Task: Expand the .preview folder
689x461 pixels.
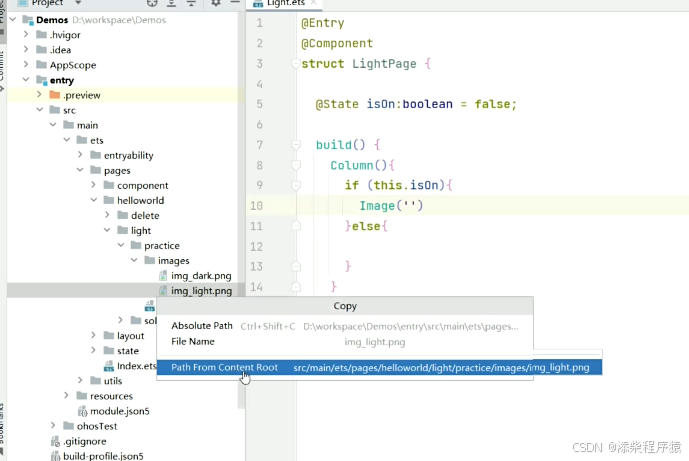Action: [x=39, y=94]
